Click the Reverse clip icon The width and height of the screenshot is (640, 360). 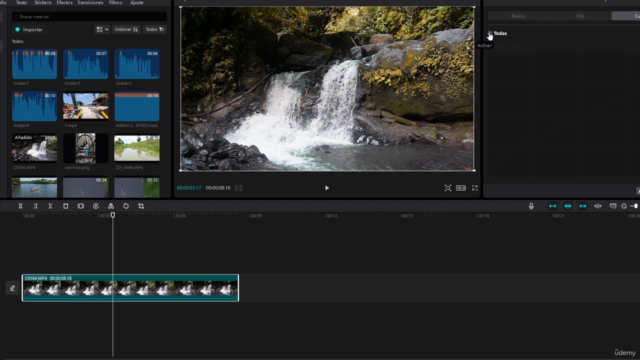96,206
